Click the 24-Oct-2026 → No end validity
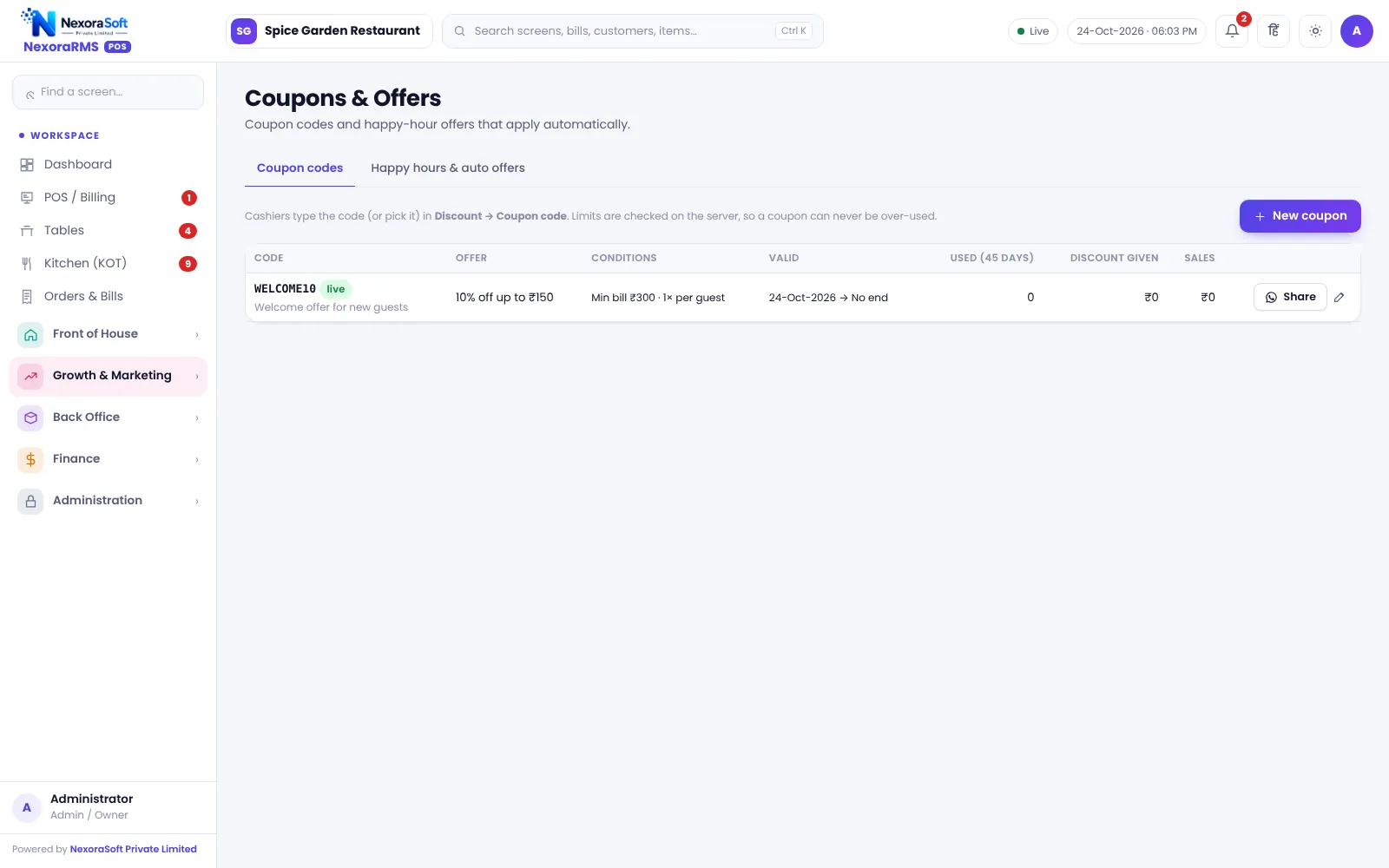 point(828,297)
